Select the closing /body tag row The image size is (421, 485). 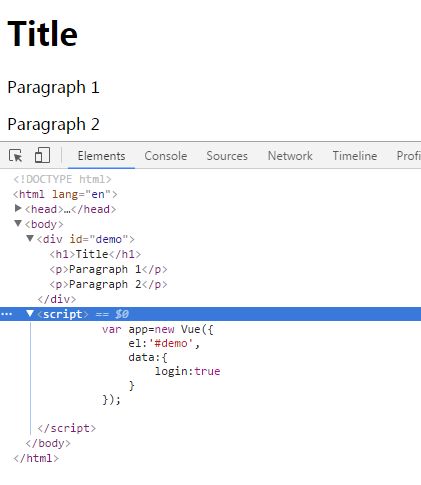point(48,443)
